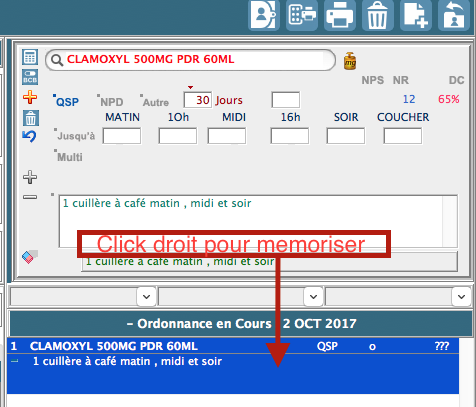
Task: Select the NPD option
Action: click(110, 101)
